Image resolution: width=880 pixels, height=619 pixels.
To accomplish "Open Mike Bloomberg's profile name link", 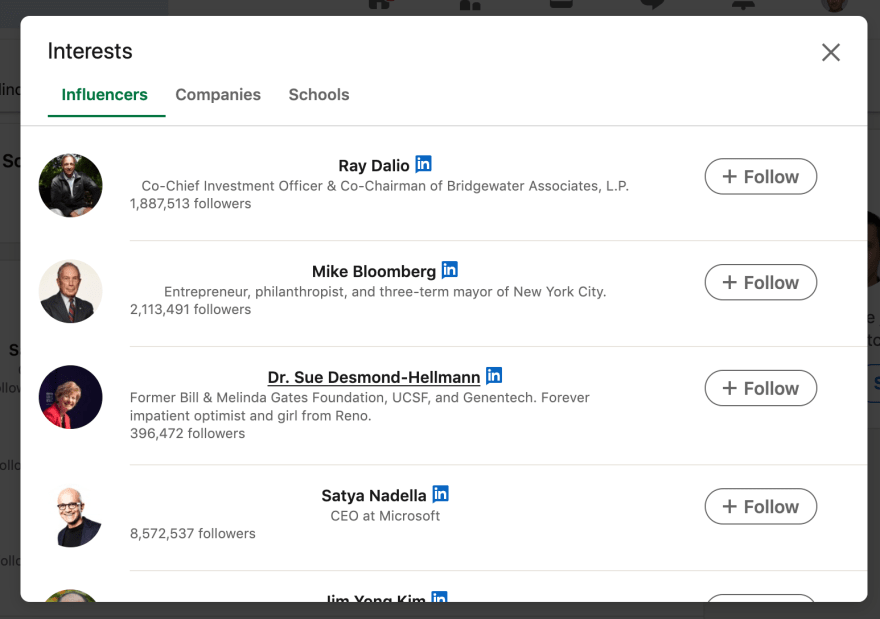I will (x=374, y=272).
